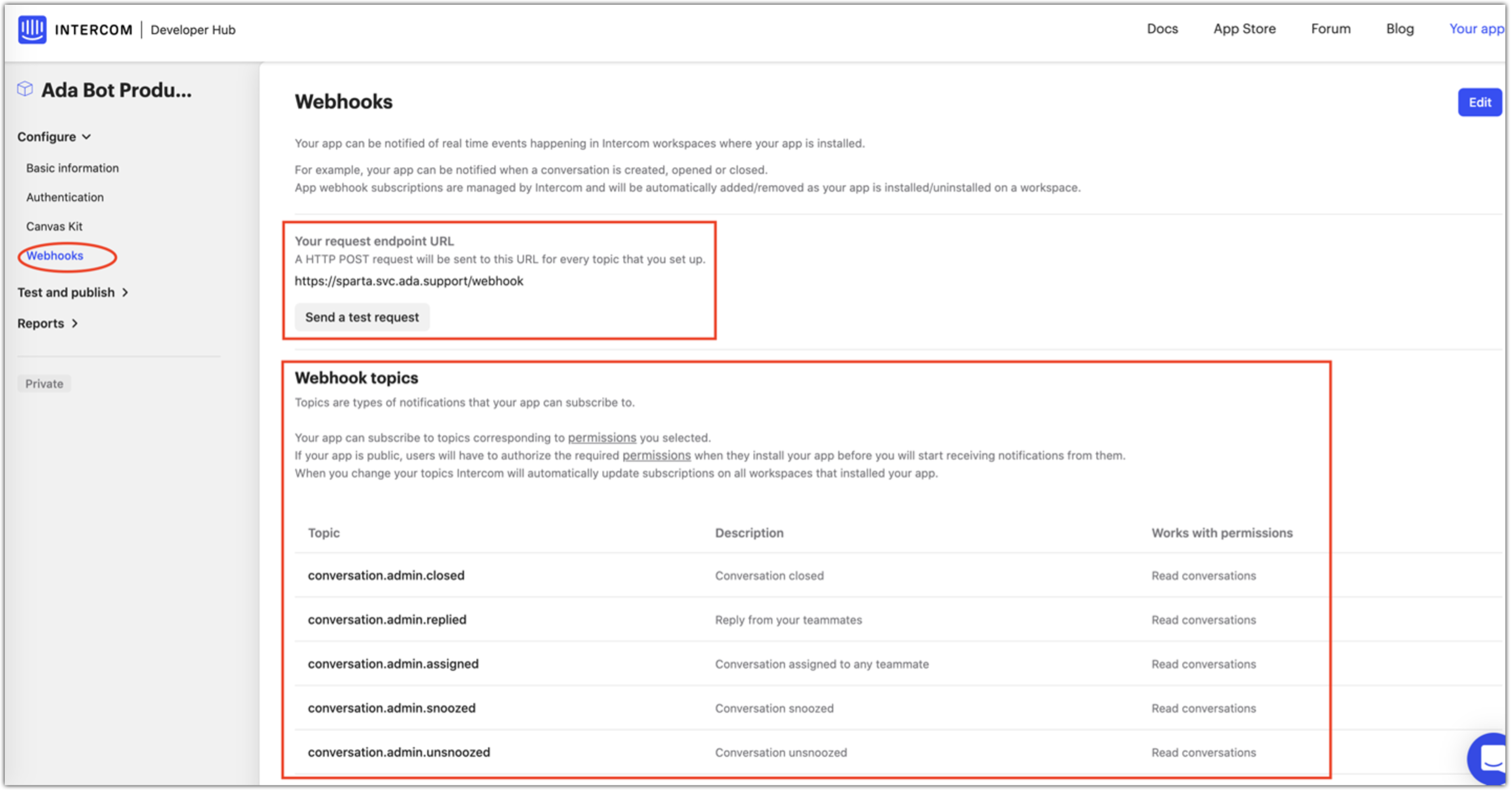The height and width of the screenshot is (792, 1512).
Task: Click the Edit button
Action: click(1479, 102)
